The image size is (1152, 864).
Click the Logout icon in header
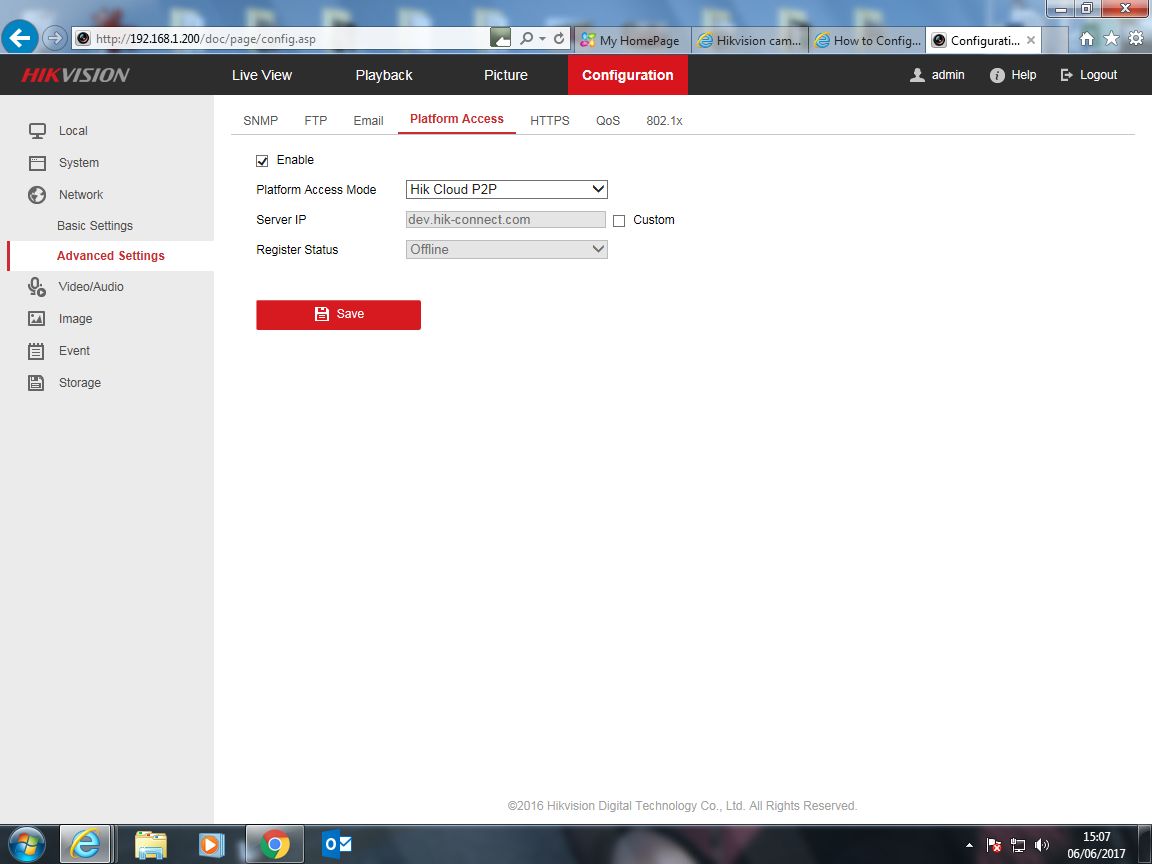pyautogui.click(x=1066, y=75)
